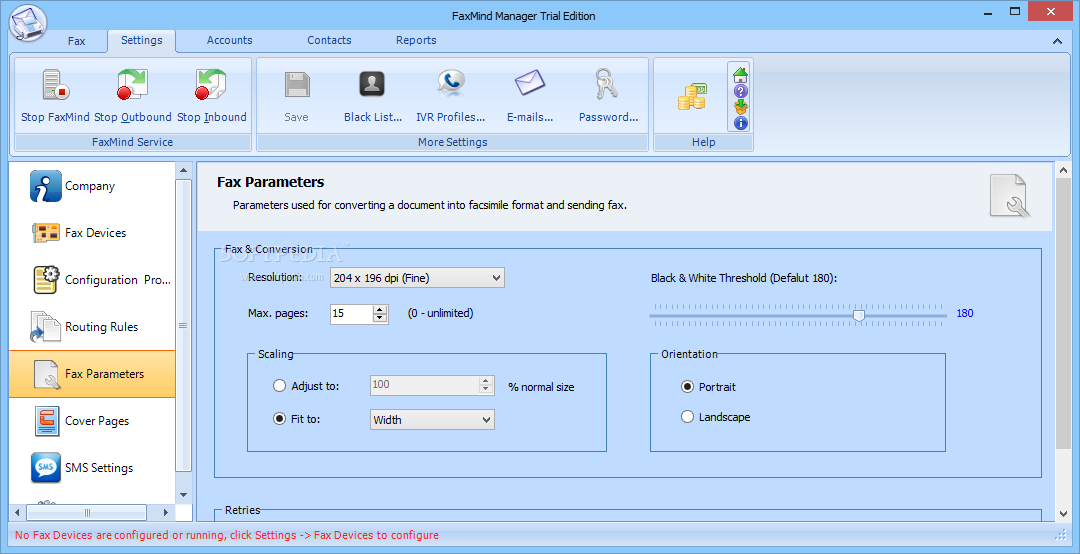The image size is (1080, 554).
Task: Click main panel scroll up arrow
Action: pyautogui.click(x=1063, y=170)
